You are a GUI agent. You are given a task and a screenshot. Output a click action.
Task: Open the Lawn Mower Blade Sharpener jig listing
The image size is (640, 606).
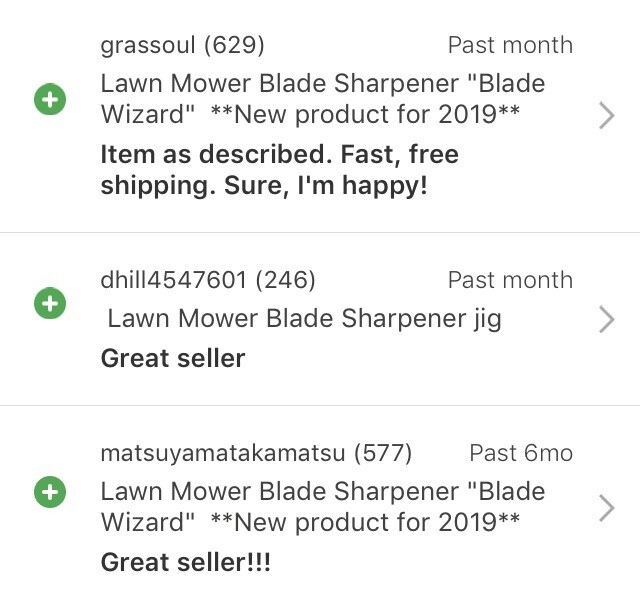coord(304,319)
